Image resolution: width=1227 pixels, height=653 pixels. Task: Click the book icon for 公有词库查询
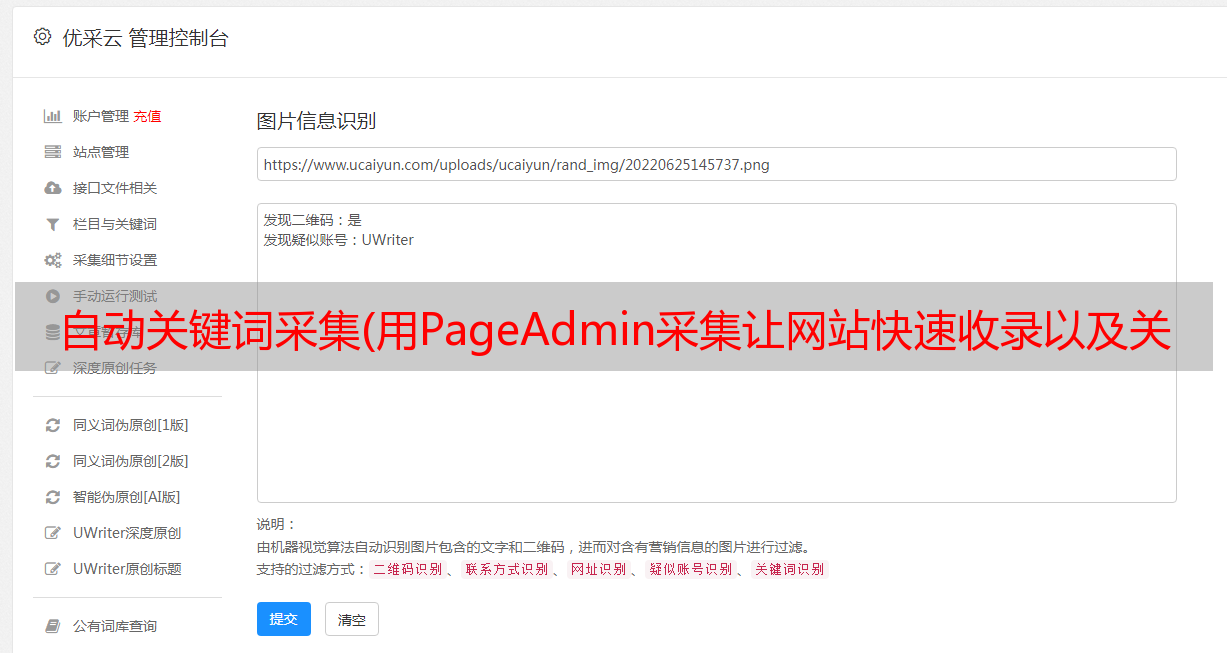click(53, 626)
